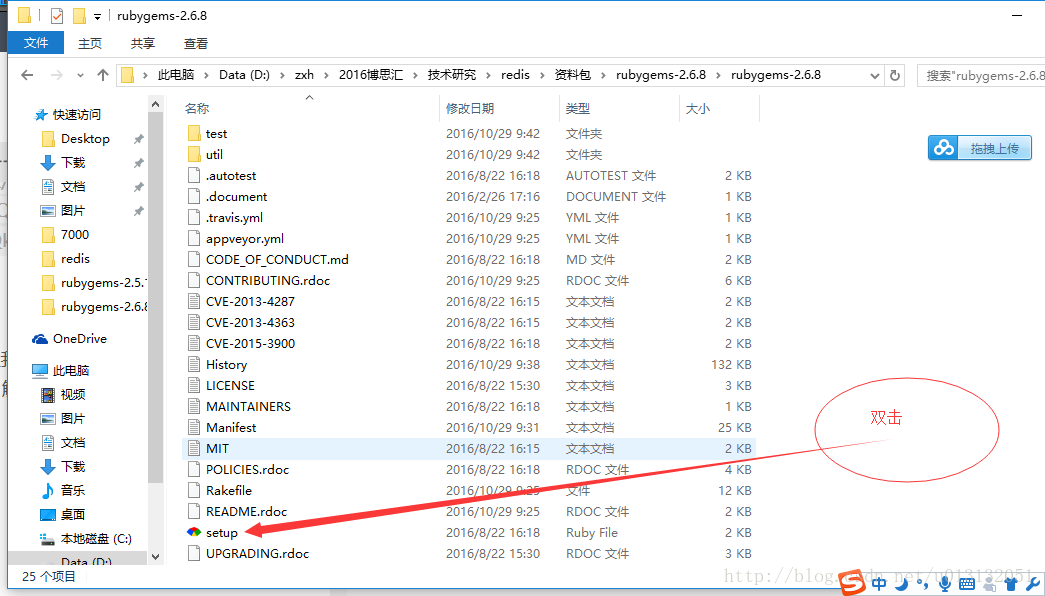This screenshot has width=1045, height=596.
Task: Select CODE_OF_CONDUCT.md file
Action: (277, 259)
